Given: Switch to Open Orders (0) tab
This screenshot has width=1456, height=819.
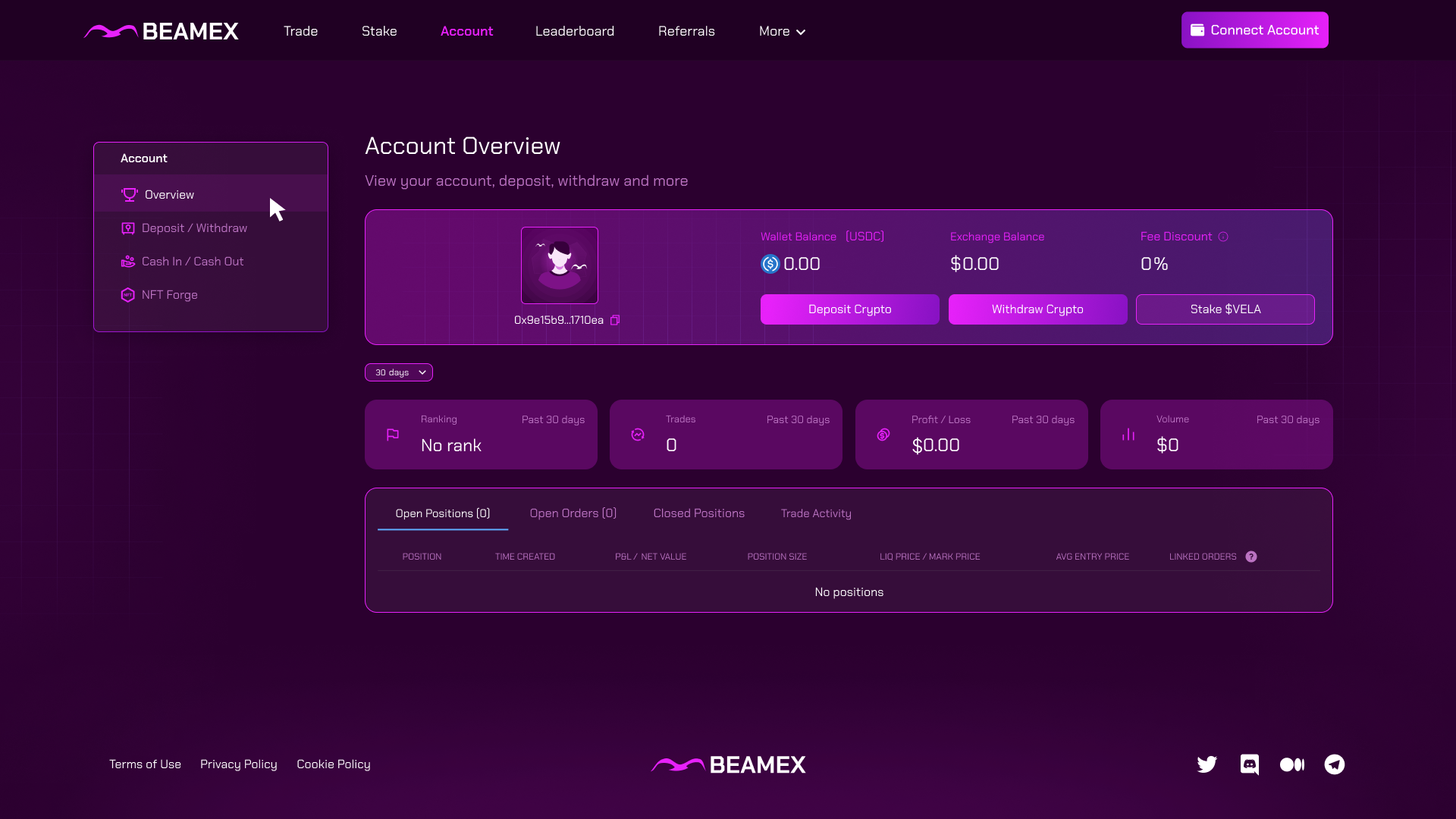Looking at the screenshot, I should click(573, 513).
